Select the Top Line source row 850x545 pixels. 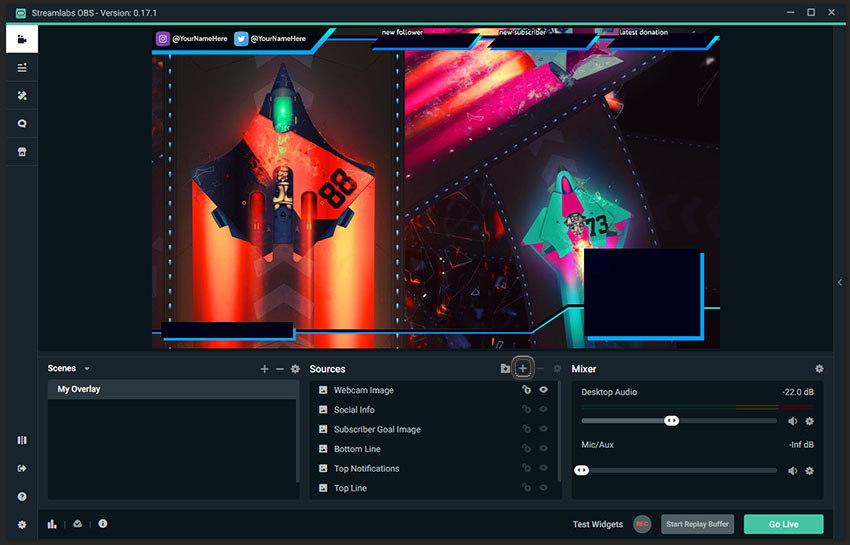(x=434, y=488)
